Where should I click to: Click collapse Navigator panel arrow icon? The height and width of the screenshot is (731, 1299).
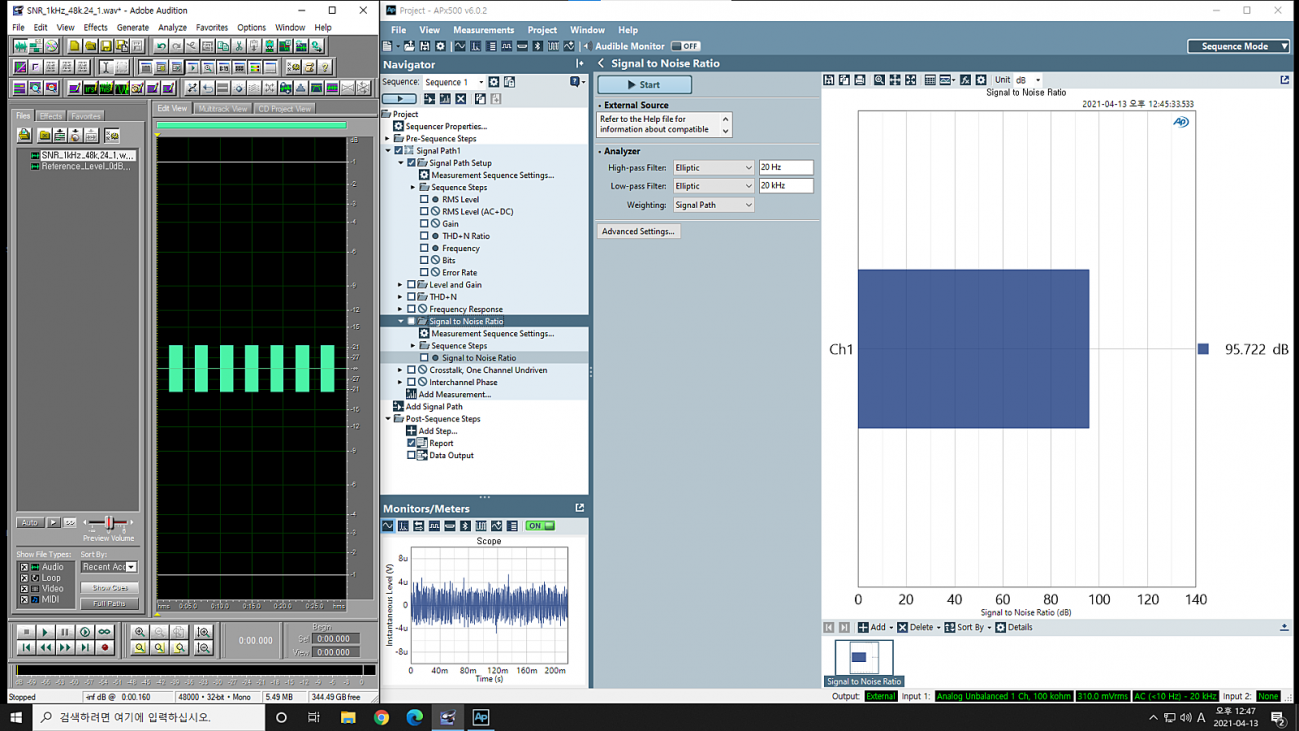pos(579,64)
